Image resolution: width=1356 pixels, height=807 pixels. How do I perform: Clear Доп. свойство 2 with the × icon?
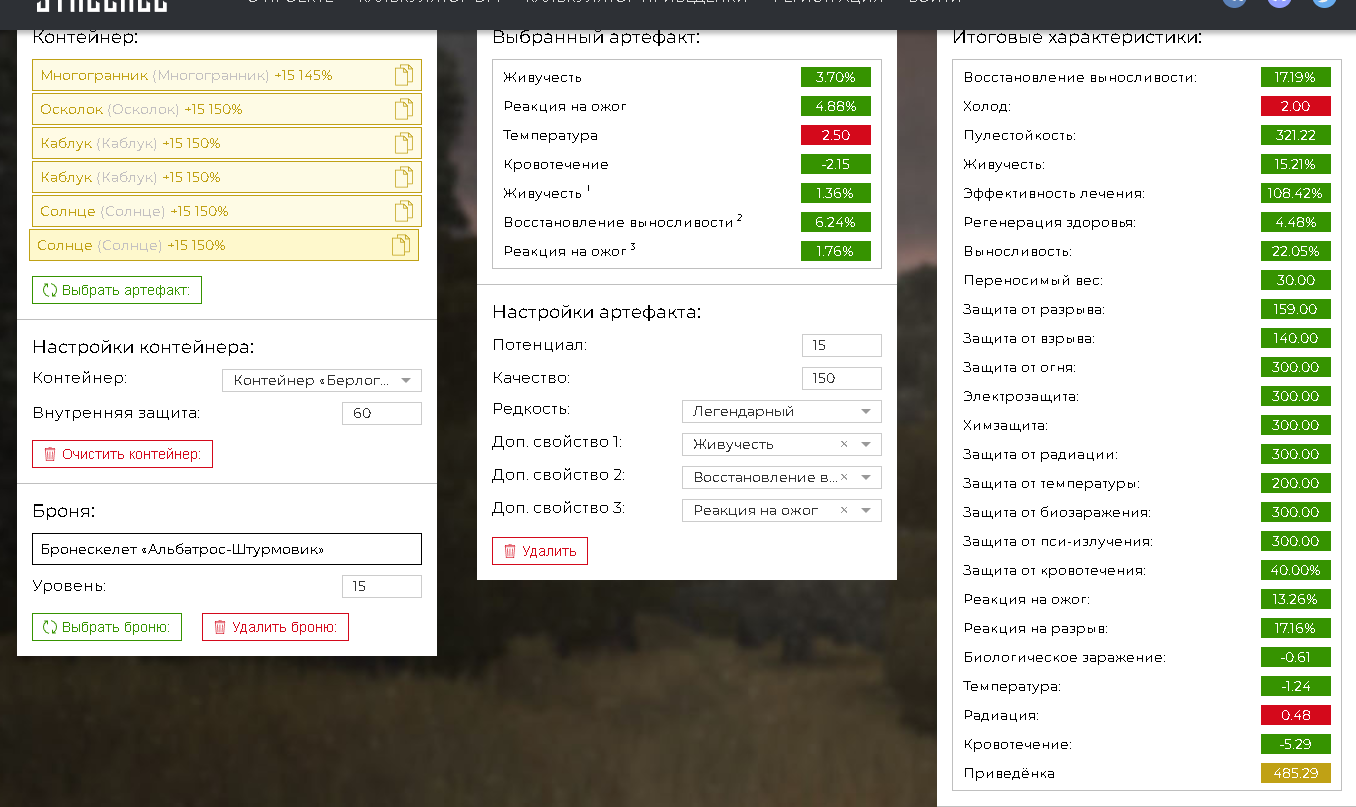pos(843,477)
